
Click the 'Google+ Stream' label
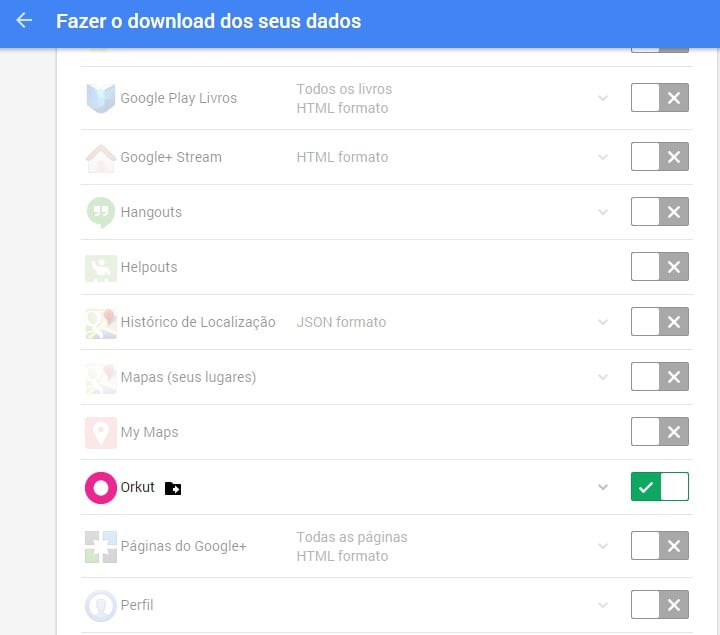point(171,157)
